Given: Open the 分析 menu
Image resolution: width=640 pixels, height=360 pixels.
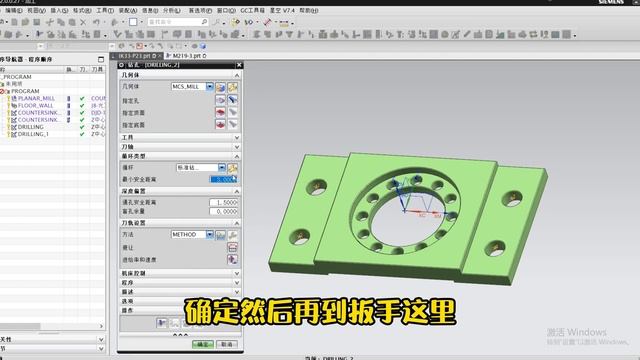Looking at the screenshot, I should 171,10.
